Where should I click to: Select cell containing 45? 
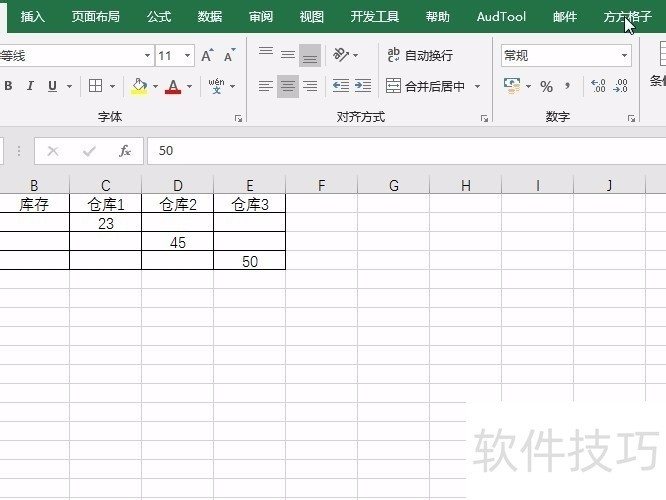tap(178, 243)
